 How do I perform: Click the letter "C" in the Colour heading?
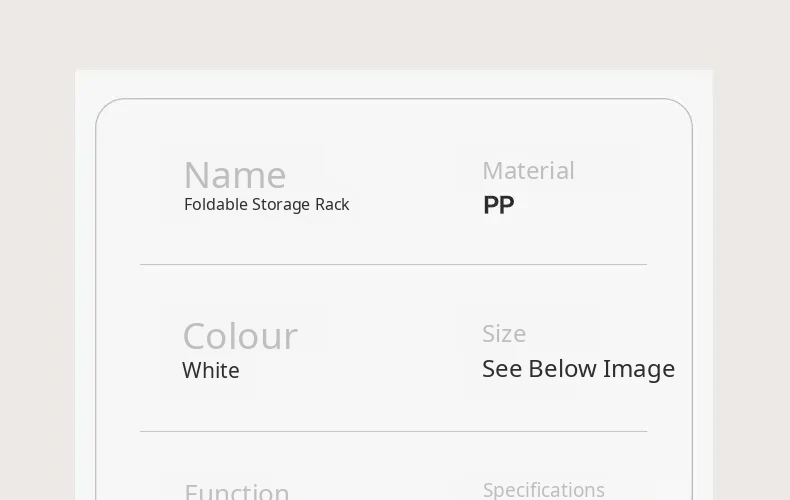(x=196, y=337)
